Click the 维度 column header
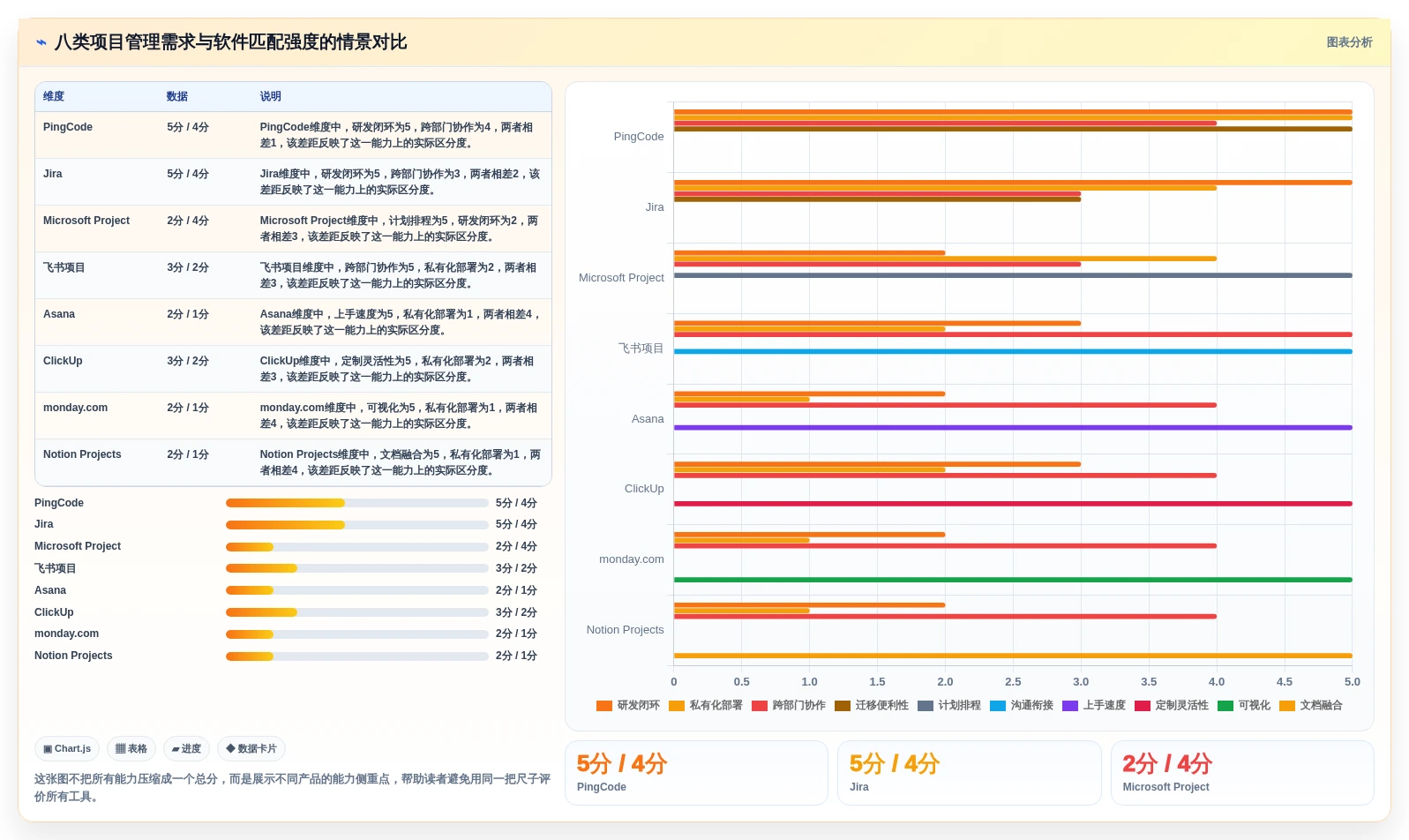 point(54,97)
